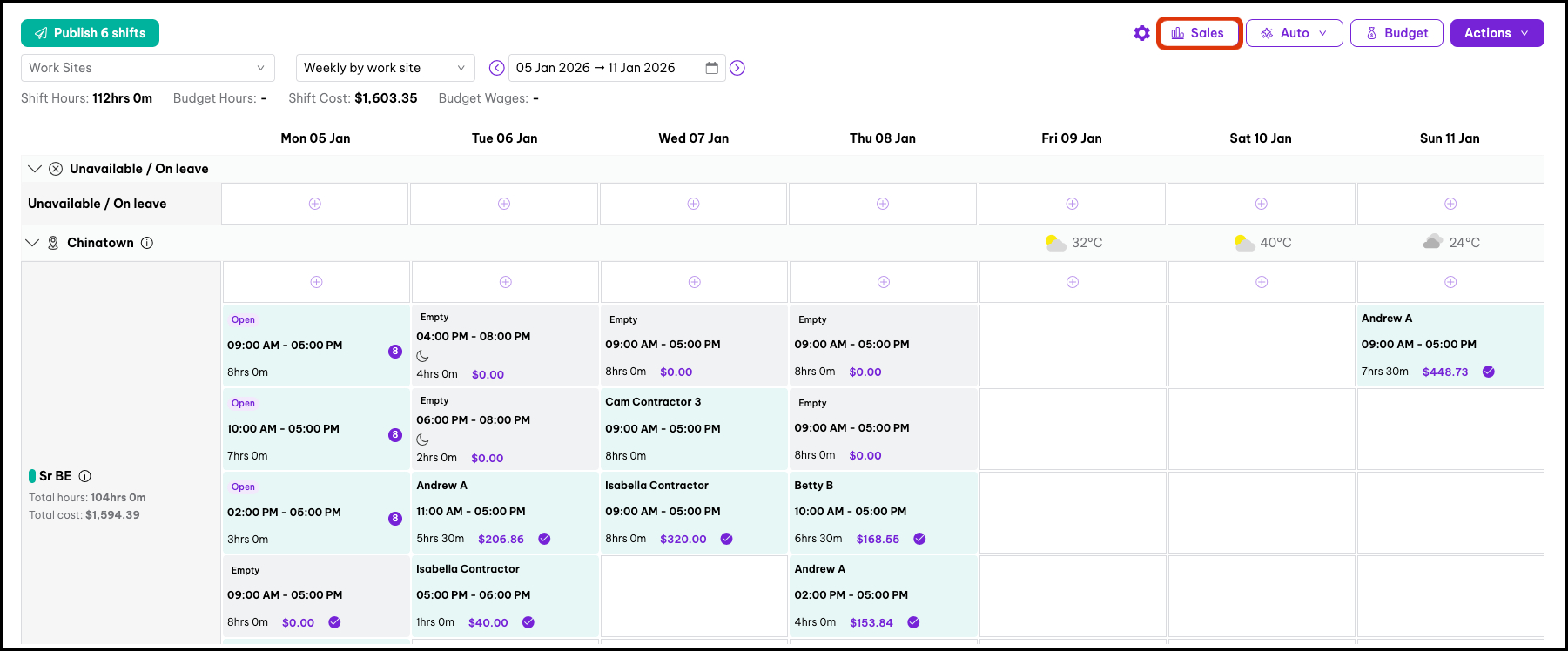Toggle the checkmark on Betty B's $168.55 shift
This screenshot has width=1568, height=651.
pos(919,539)
